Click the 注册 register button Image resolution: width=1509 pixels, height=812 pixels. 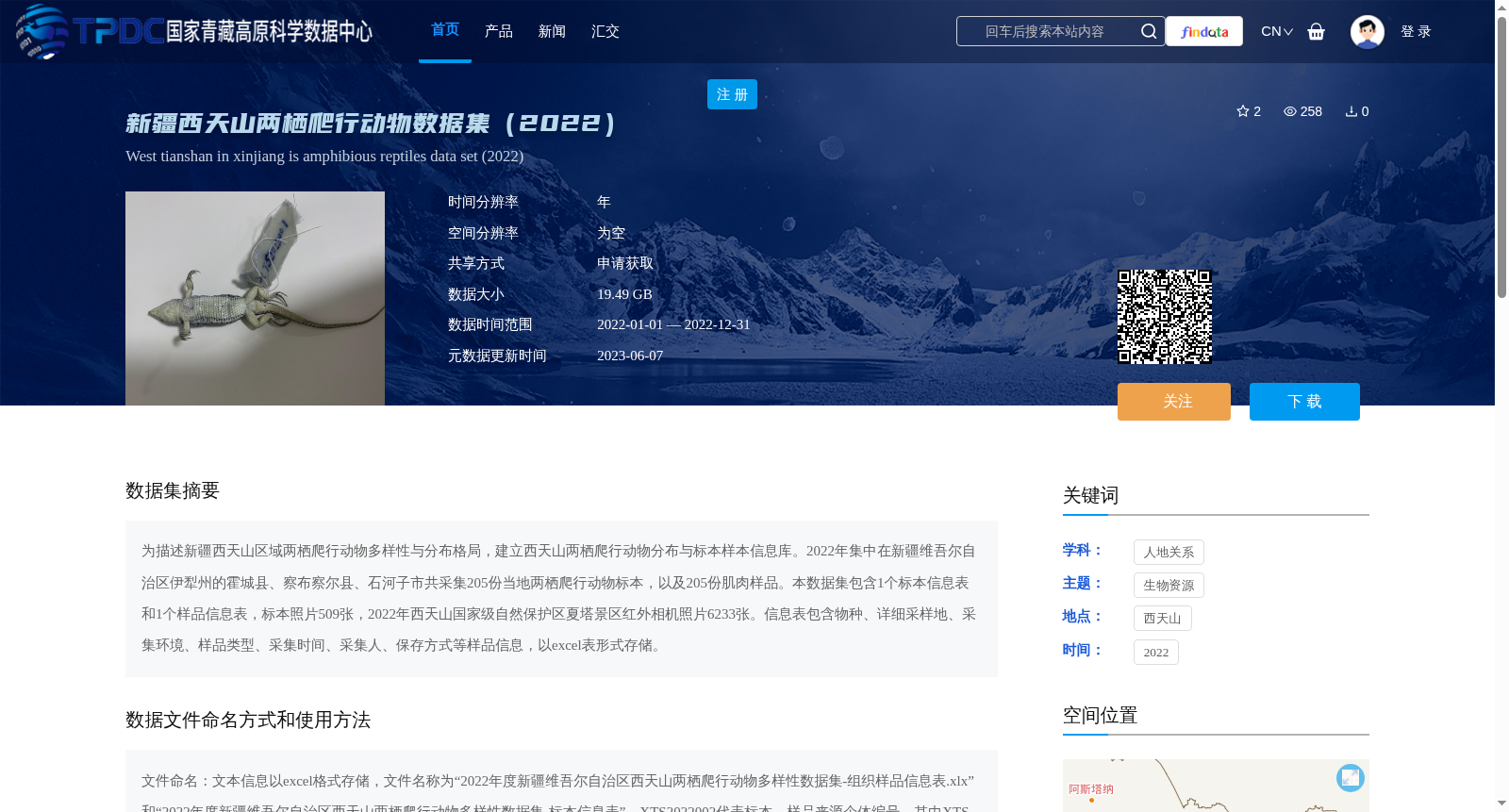[732, 94]
